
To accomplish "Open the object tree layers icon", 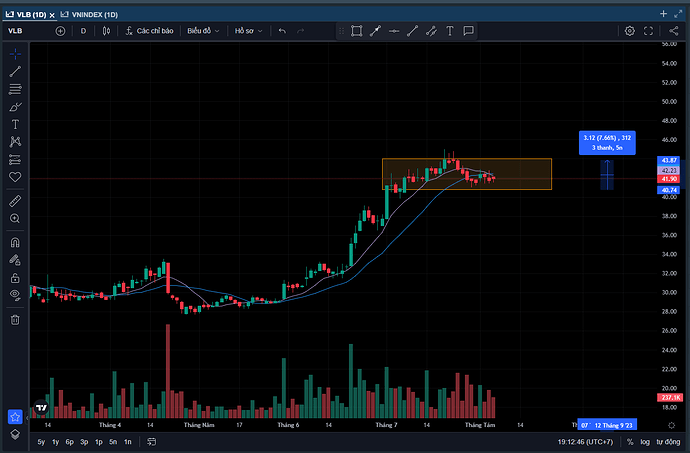I will 15,435.
